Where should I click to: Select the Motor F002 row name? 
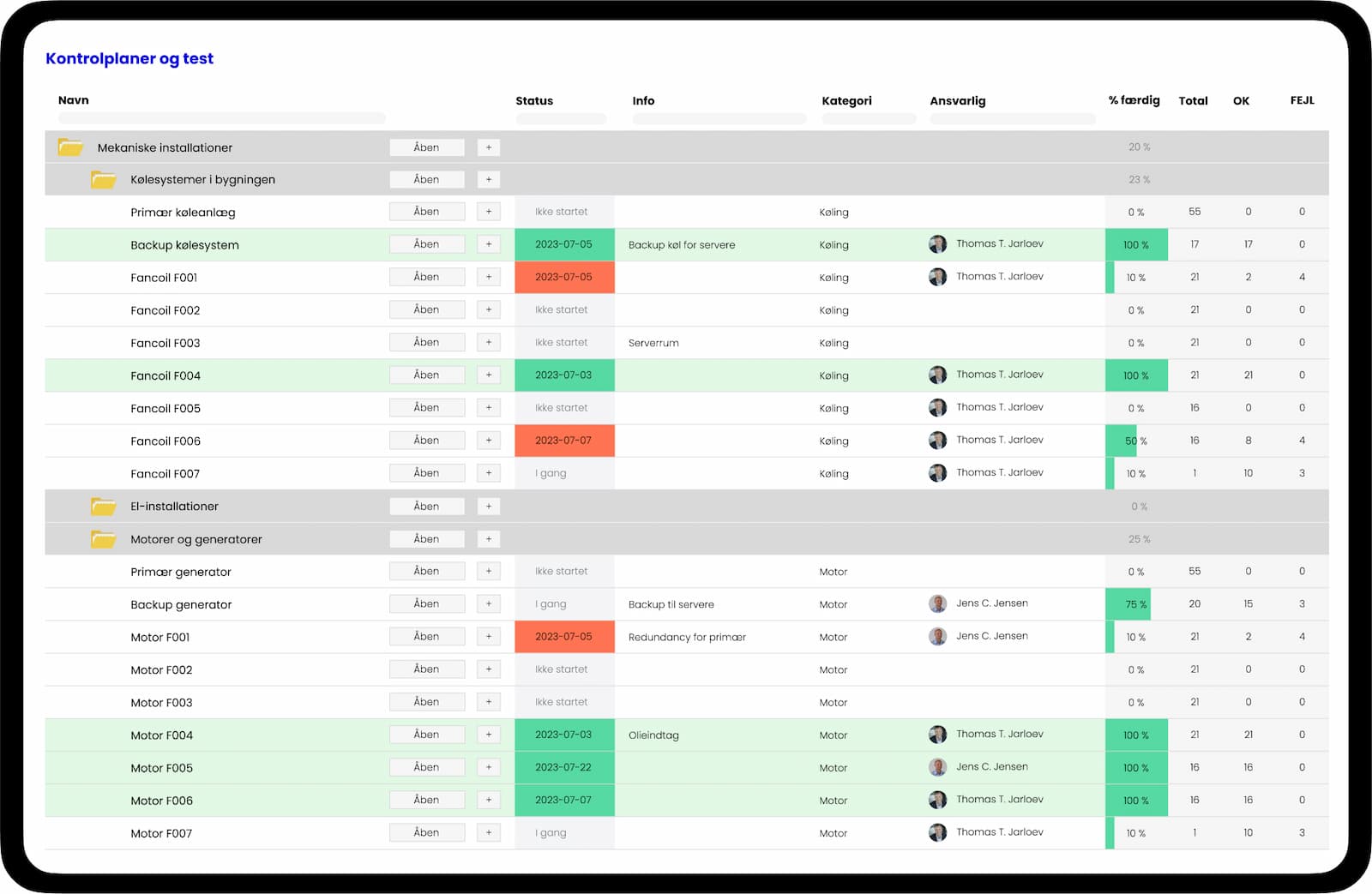(x=161, y=669)
